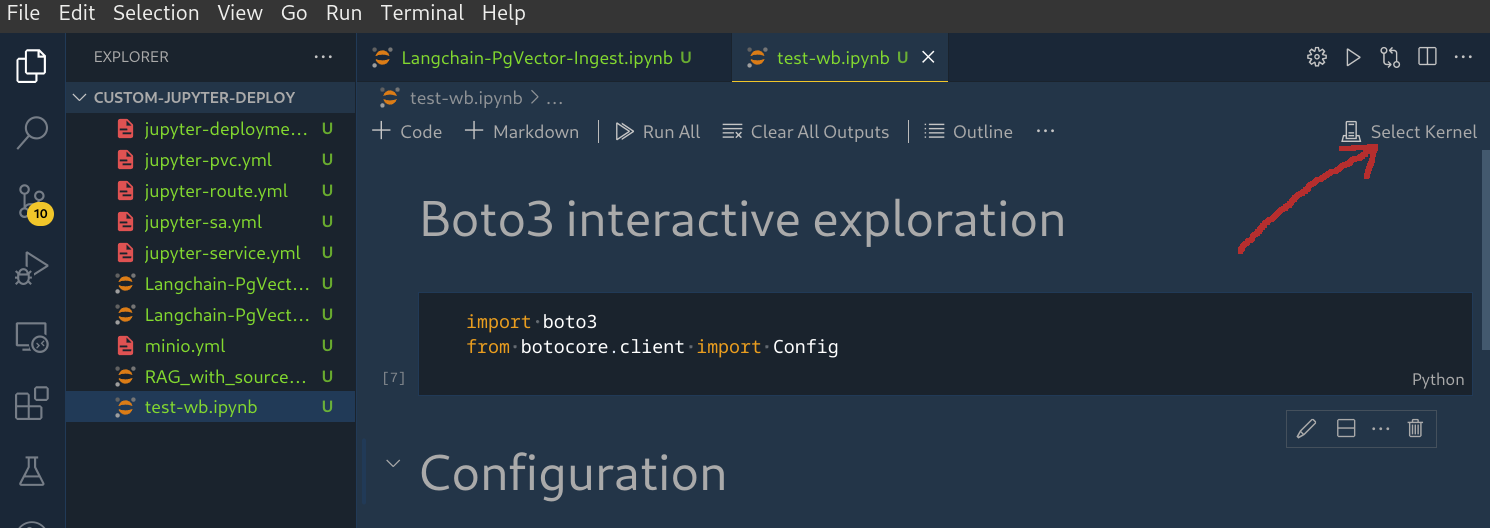
Task: Click the EXPLORER panel title
Action: pos(131,57)
